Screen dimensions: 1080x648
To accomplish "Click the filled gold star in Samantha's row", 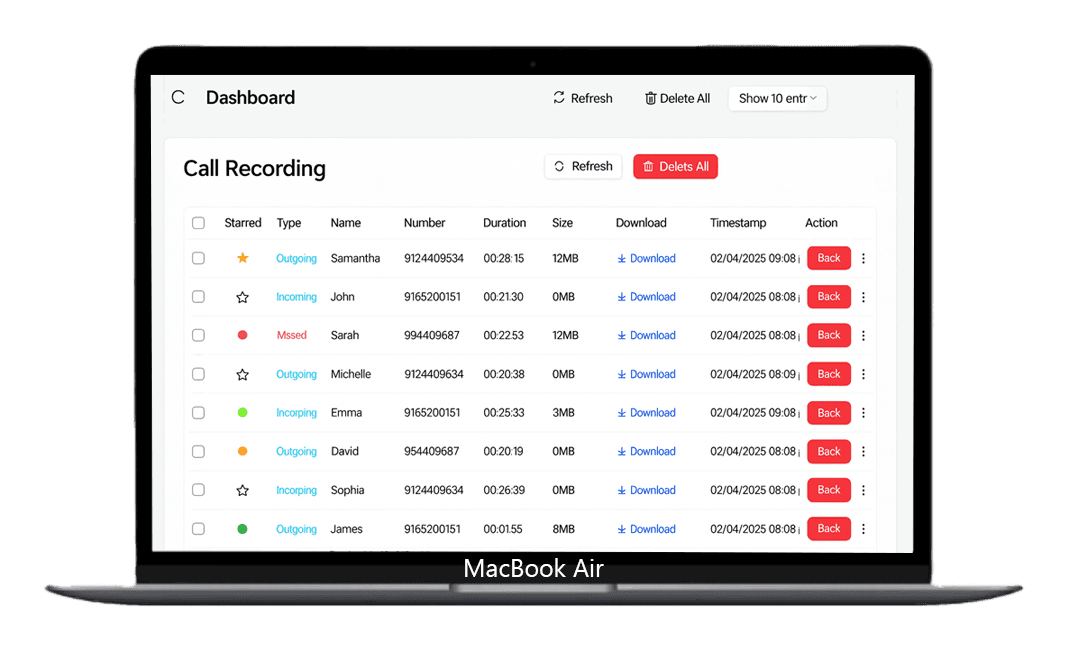I will coord(242,258).
